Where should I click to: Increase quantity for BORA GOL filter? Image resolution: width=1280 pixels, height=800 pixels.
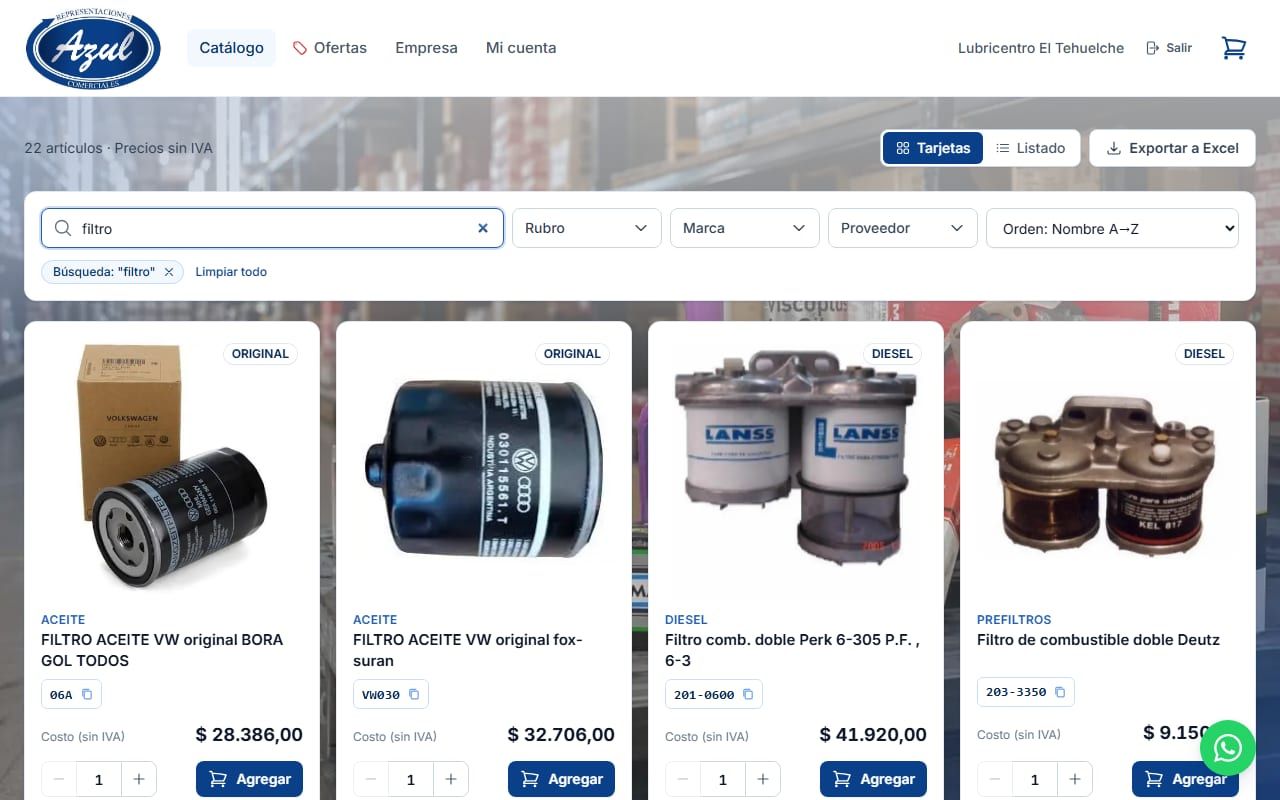point(139,779)
